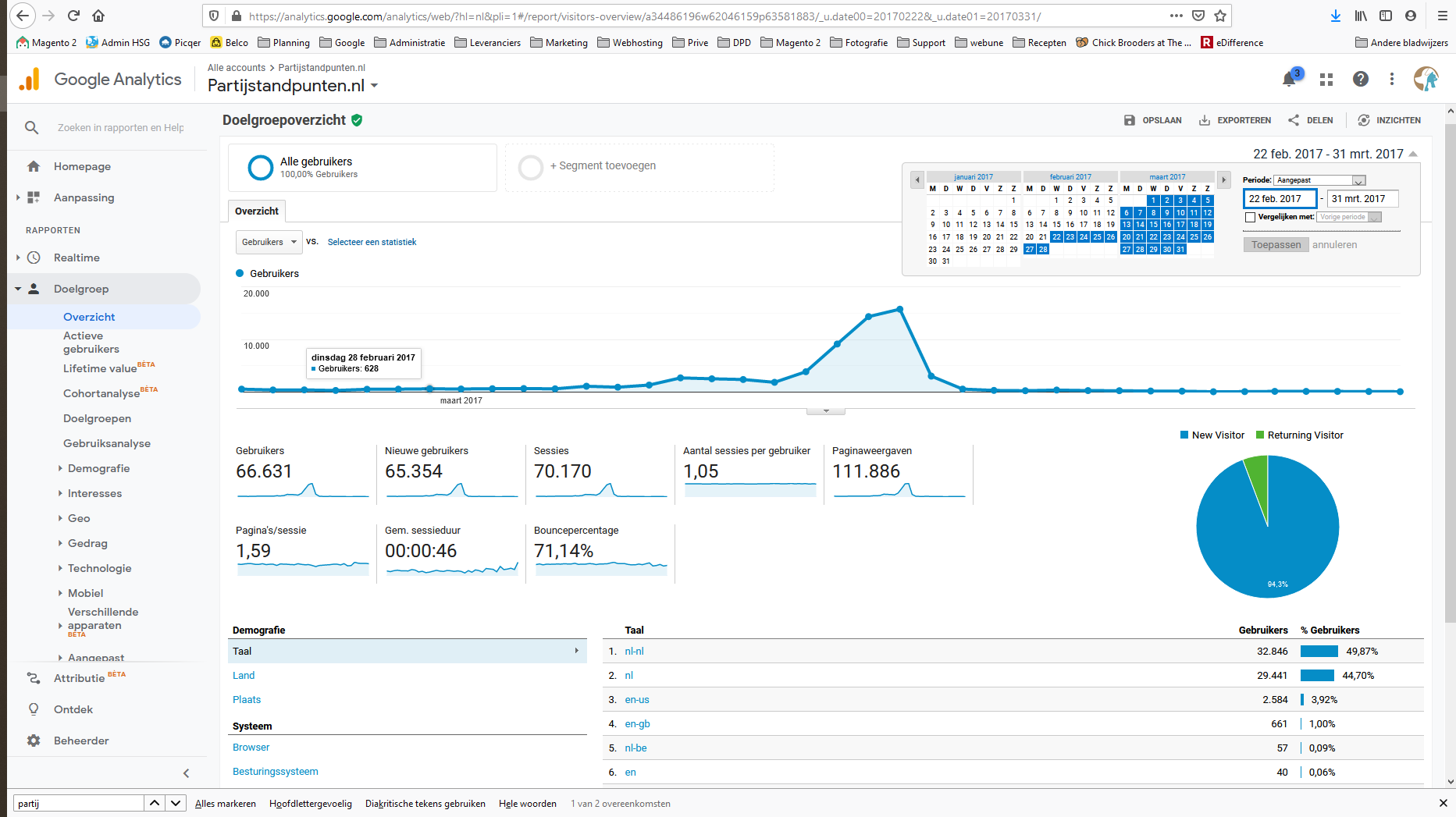Image resolution: width=1456 pixels, height=817 pixels.
Task: Click the DELEN button
Action: point(1311,120)
